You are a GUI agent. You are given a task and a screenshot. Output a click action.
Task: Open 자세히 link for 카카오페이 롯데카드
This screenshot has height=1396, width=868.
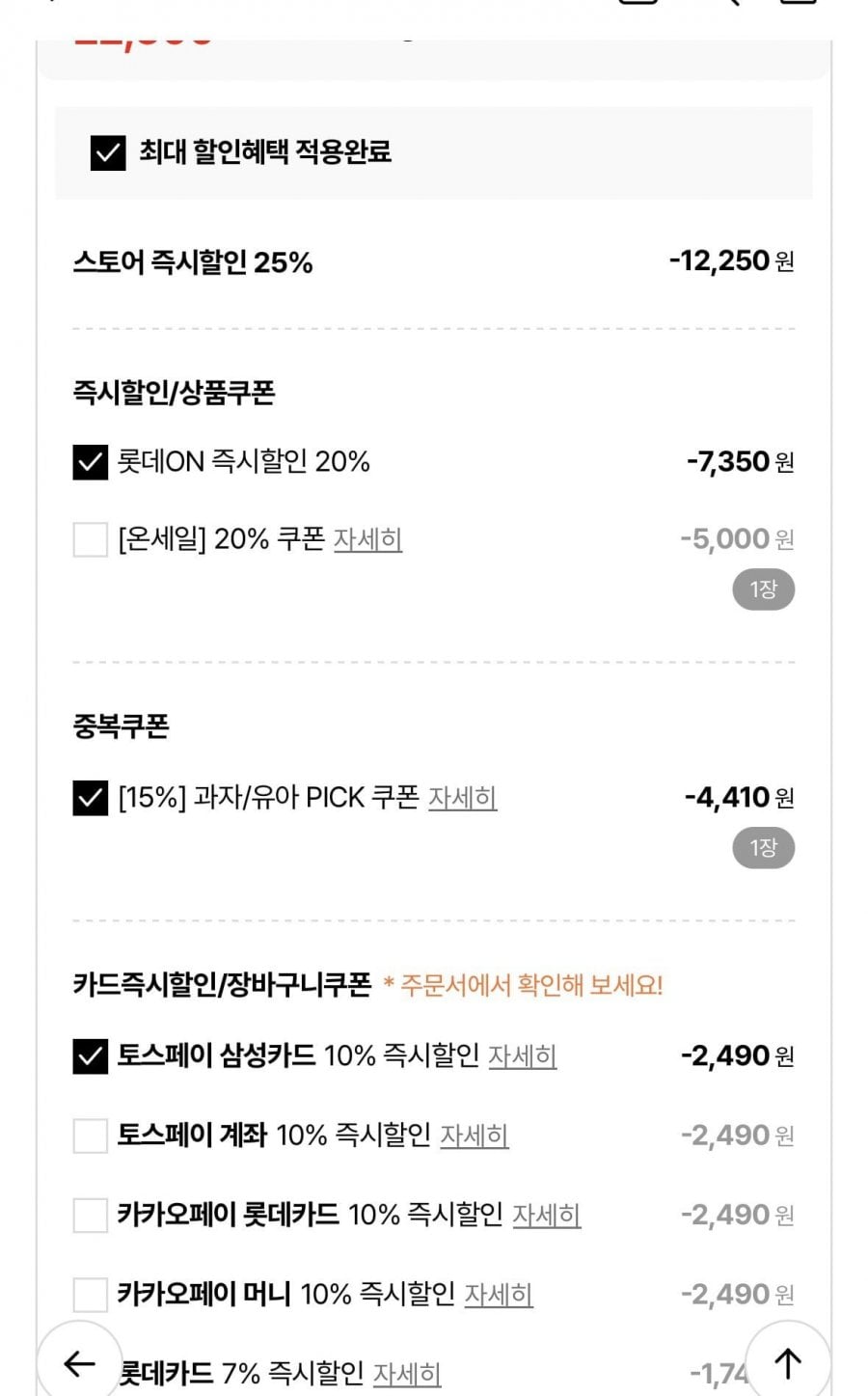547,1215
